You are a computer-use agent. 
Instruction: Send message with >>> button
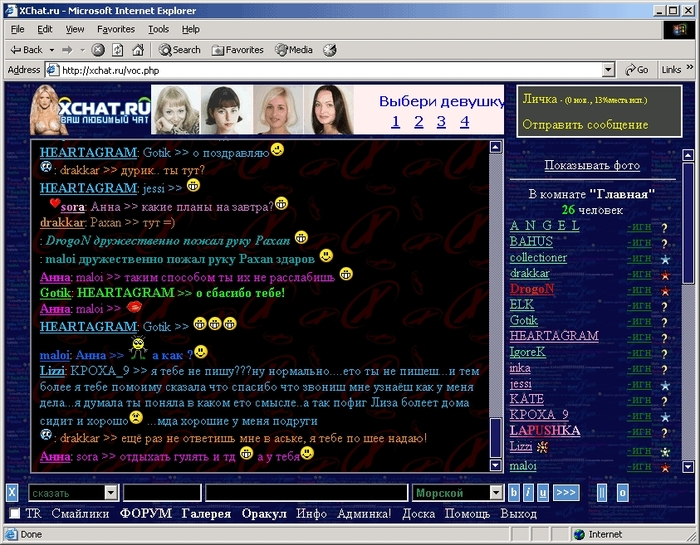[566, 493]
